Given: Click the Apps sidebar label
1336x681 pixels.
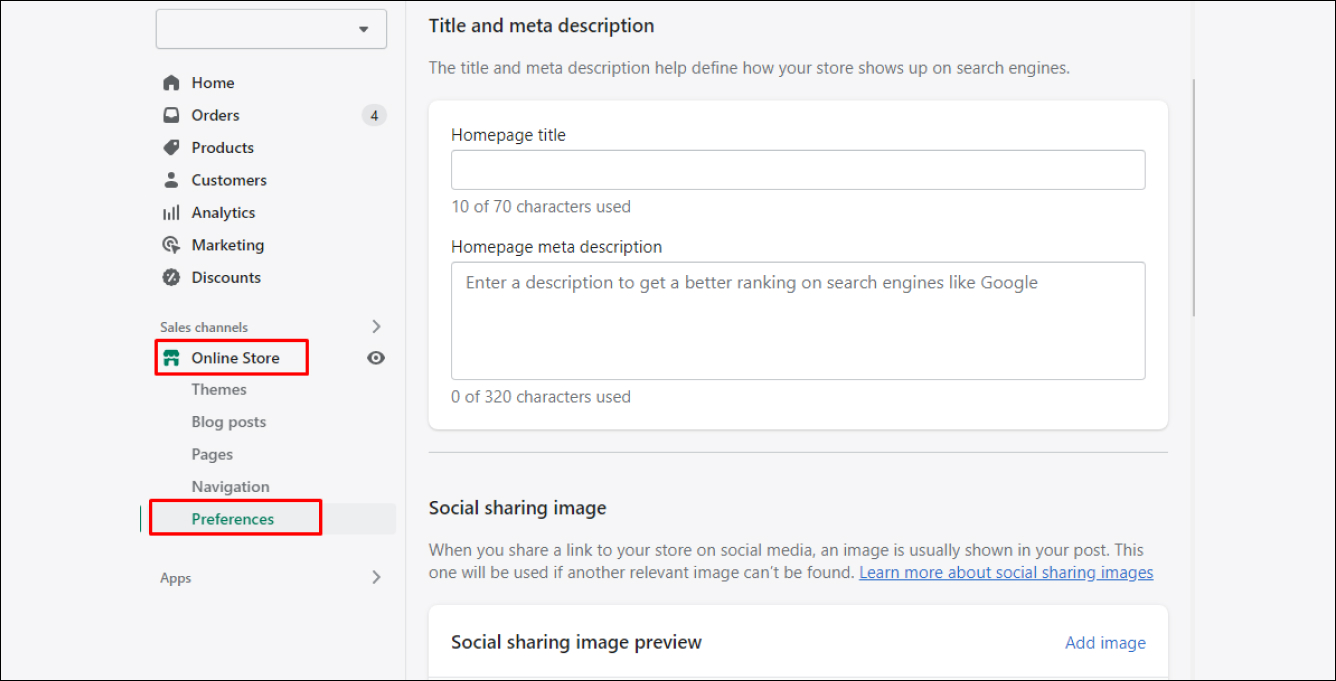Looking at the screenshot, I should (x=175, y=578).
